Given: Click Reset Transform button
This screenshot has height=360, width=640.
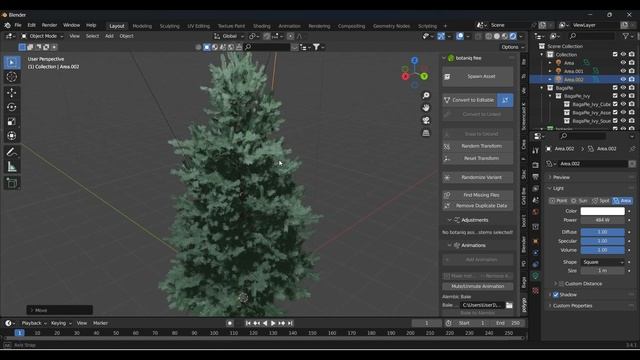Looking at the screenshot, I should coord(478,158).
